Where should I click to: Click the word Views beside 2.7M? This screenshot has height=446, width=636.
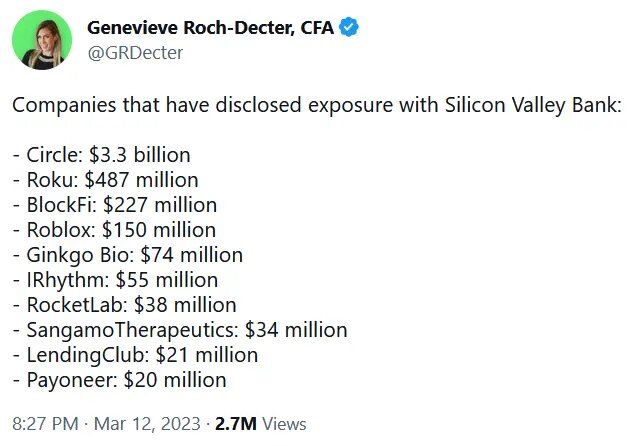(284, 424)
